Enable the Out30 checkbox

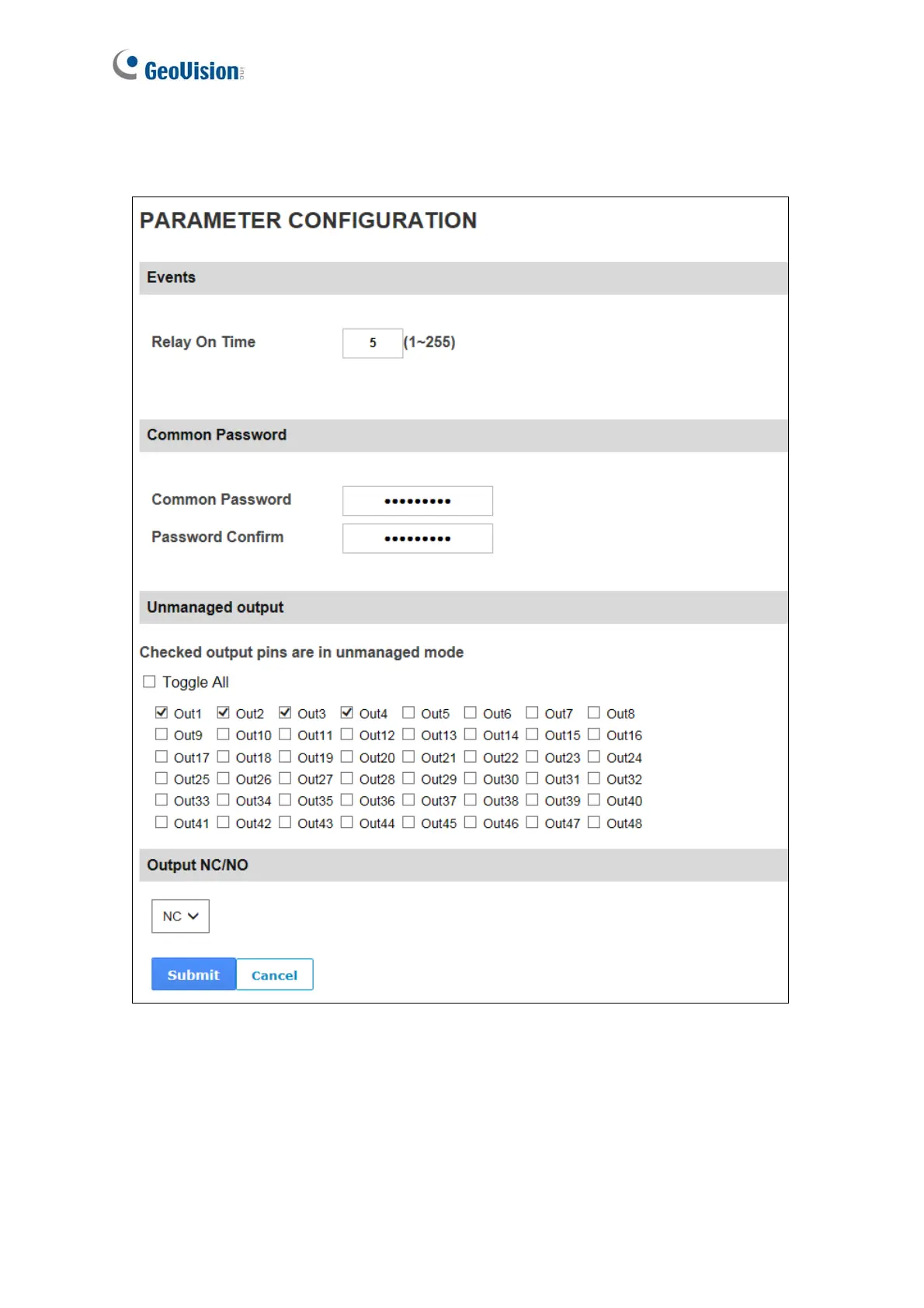click(x=471, y=778)
